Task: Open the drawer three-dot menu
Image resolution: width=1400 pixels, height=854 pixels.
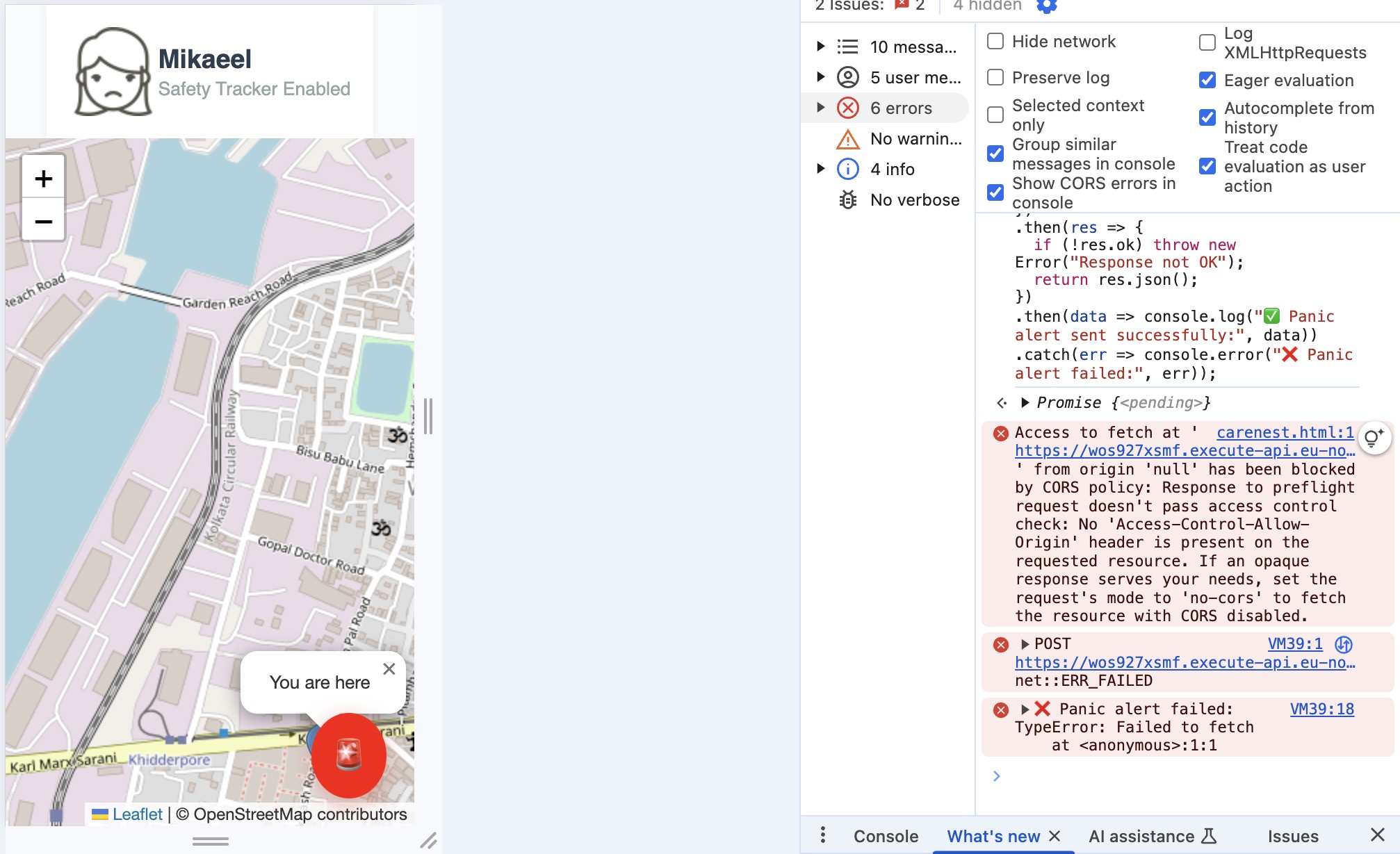Action: (x=823, y=835)
